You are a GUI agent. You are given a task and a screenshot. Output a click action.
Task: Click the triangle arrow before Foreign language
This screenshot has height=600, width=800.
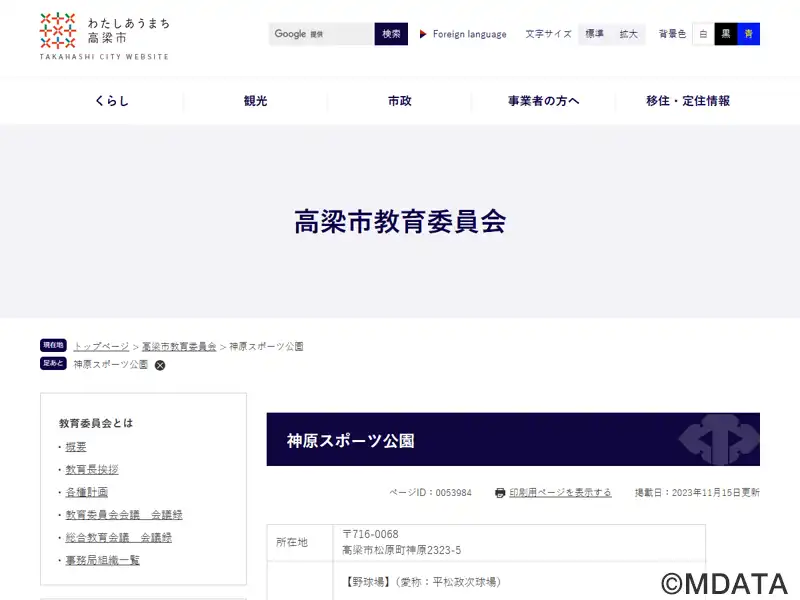click(423, 34)
